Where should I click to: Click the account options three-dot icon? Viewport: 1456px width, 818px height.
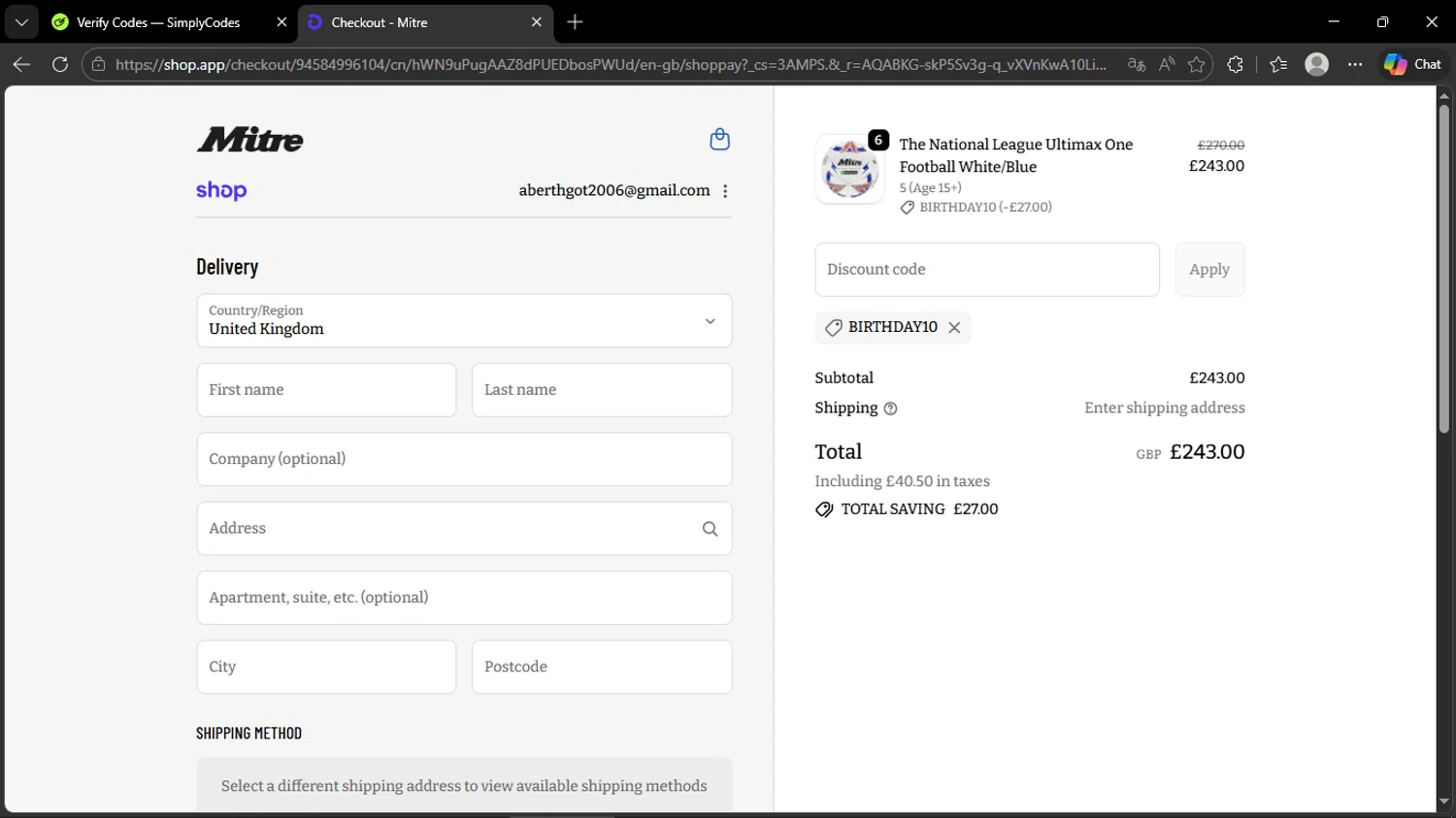point(725,191)
